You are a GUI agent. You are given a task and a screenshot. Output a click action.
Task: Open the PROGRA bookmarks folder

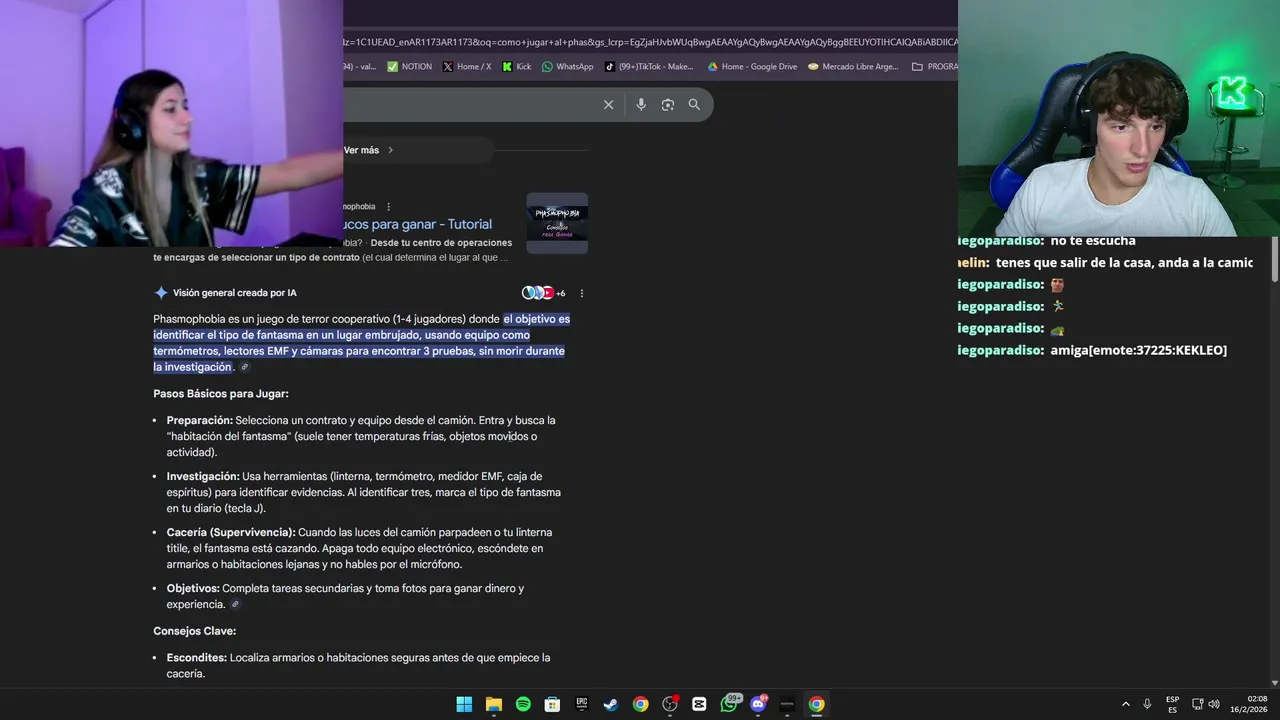click(x=935, y=67)
